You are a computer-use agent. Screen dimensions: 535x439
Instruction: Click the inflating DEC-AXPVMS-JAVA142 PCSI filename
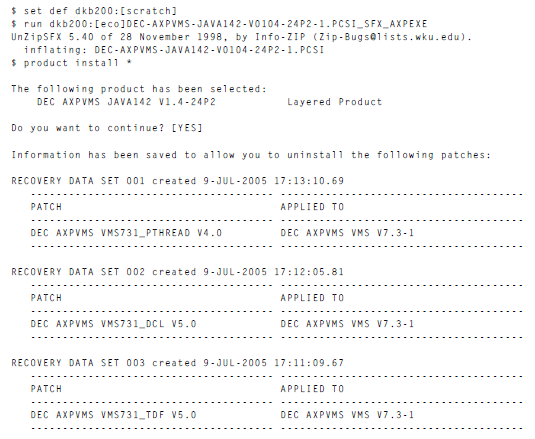click(209, 50)
